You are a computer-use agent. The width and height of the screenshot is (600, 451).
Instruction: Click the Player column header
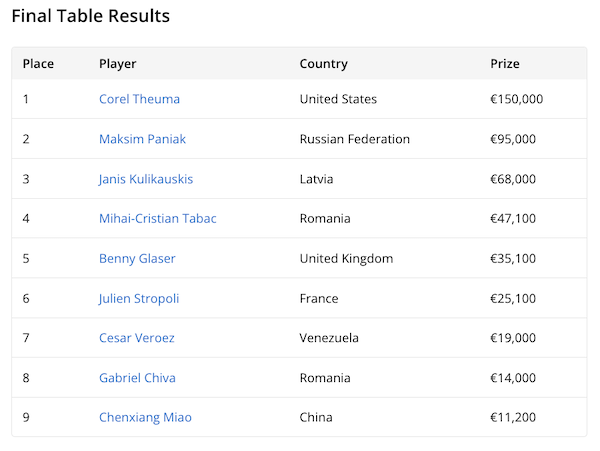coord(118,64)
